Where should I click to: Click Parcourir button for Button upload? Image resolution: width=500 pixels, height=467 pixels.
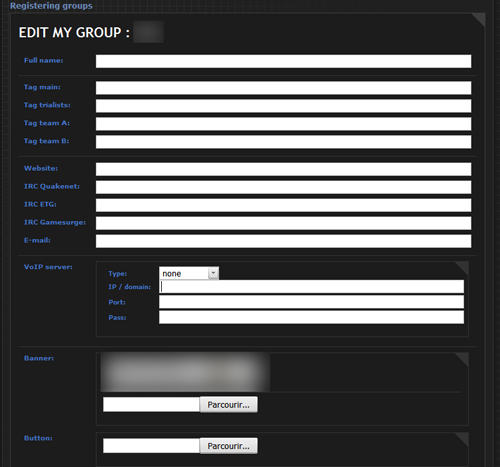(229, 446)
